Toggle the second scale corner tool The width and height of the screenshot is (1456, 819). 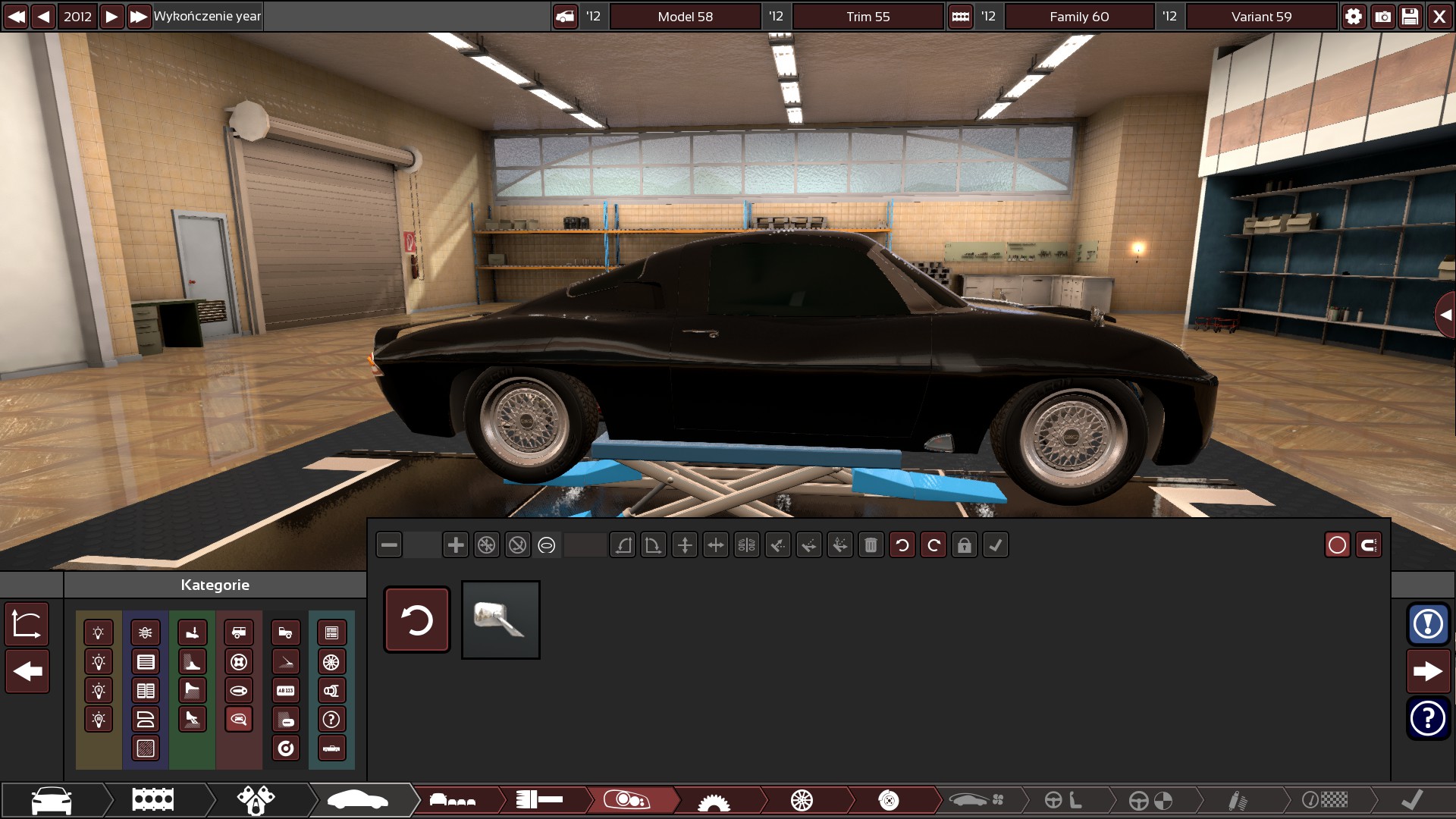[x=653, y=544]
